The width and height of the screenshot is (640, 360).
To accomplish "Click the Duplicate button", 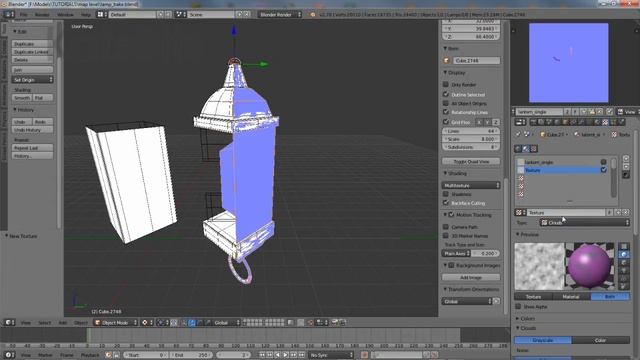I will pyautogui.click(x=33, y=44).
